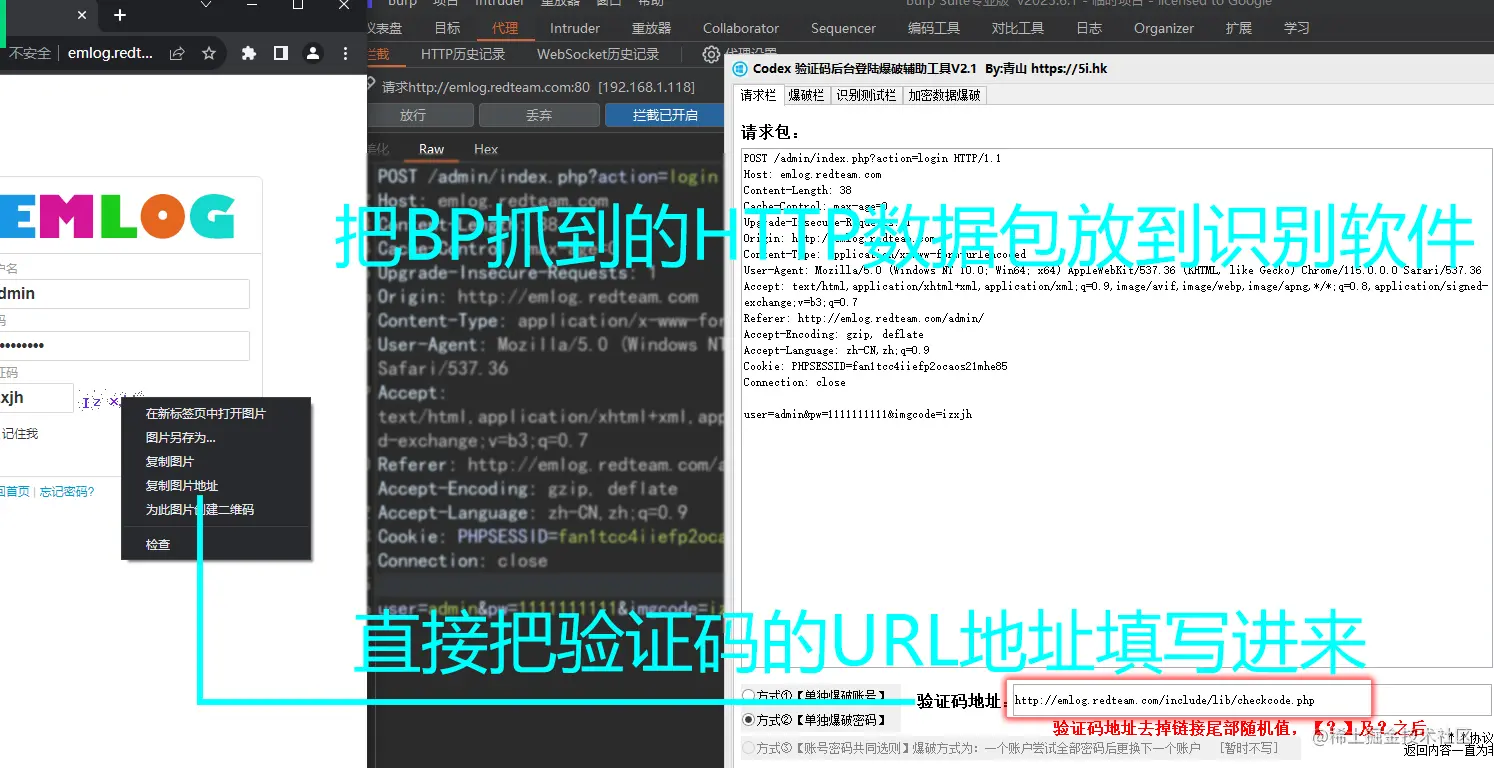Open the 日志 tab in Burp Suite

[x=1089, y=28]
